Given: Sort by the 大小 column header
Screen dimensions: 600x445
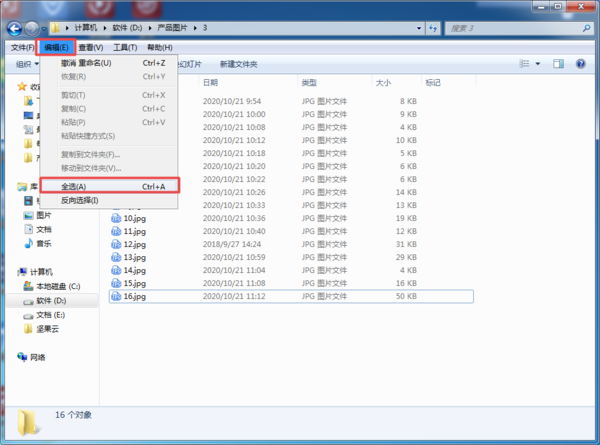Looking at the screenshot, I should (x=384, y=82).
